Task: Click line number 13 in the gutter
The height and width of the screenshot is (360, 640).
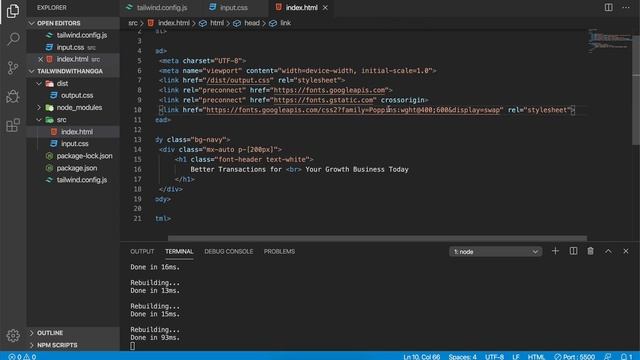Action: point(137,140)
